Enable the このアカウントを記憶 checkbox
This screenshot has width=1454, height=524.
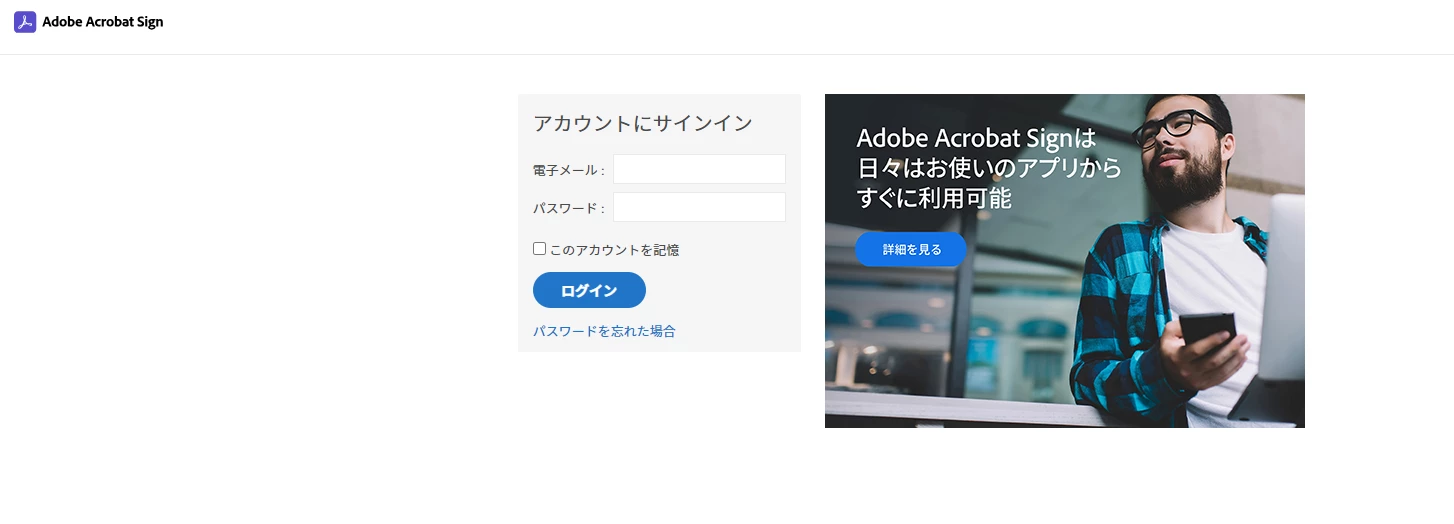[x=540, y=249]
